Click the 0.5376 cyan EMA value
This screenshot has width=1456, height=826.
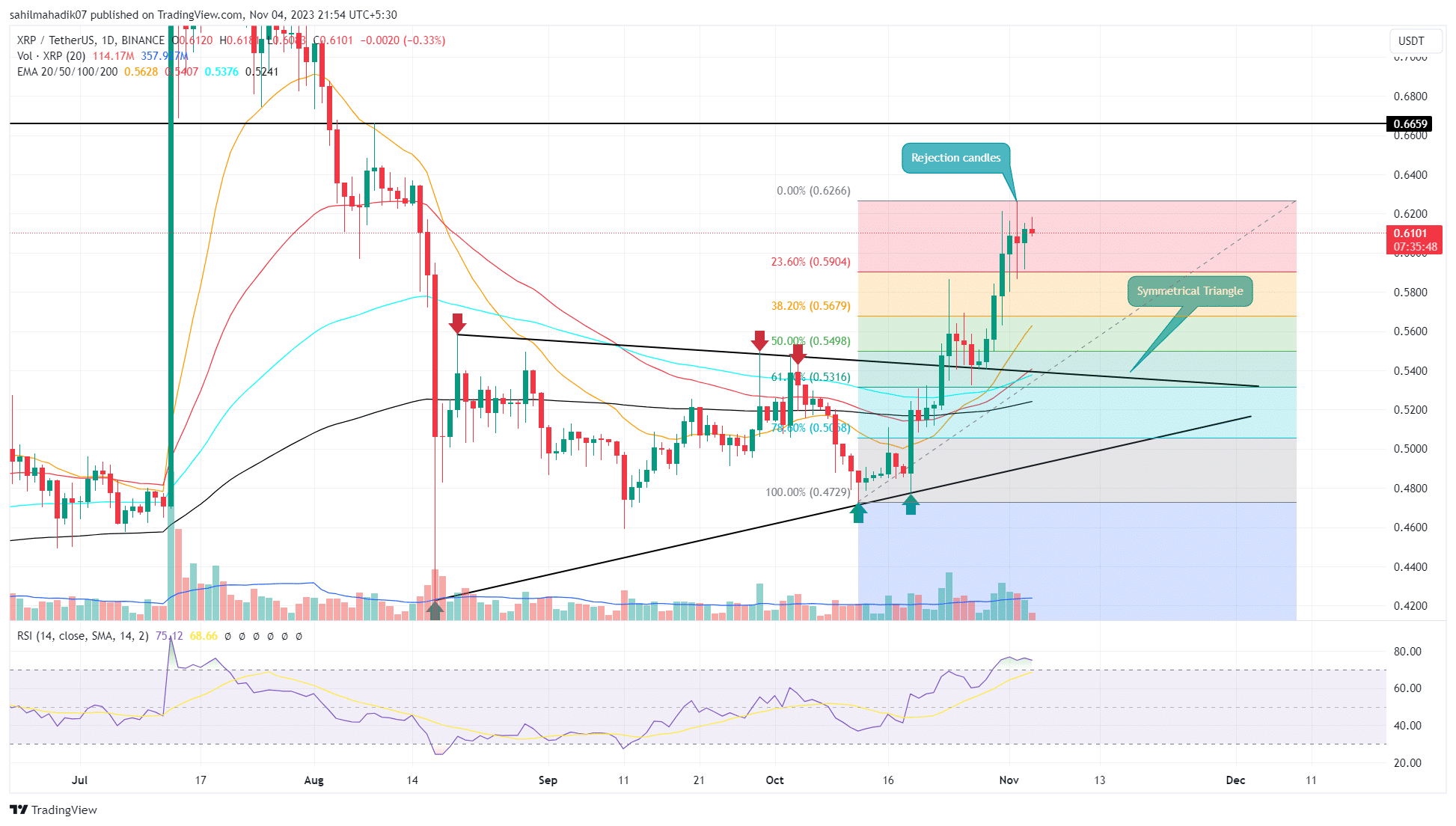click(x=221, y=72)
